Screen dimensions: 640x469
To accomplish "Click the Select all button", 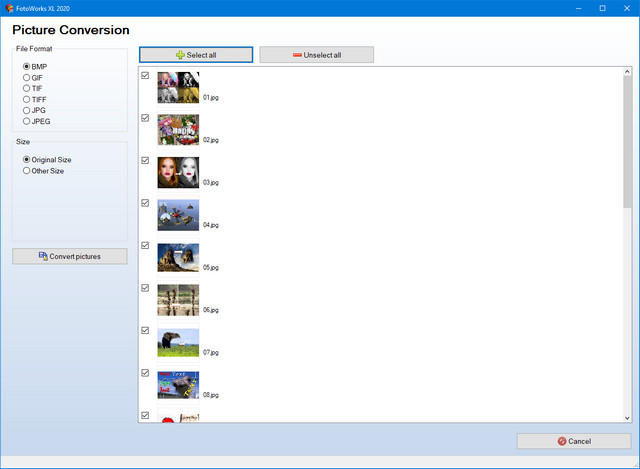I will coord(196,55).
